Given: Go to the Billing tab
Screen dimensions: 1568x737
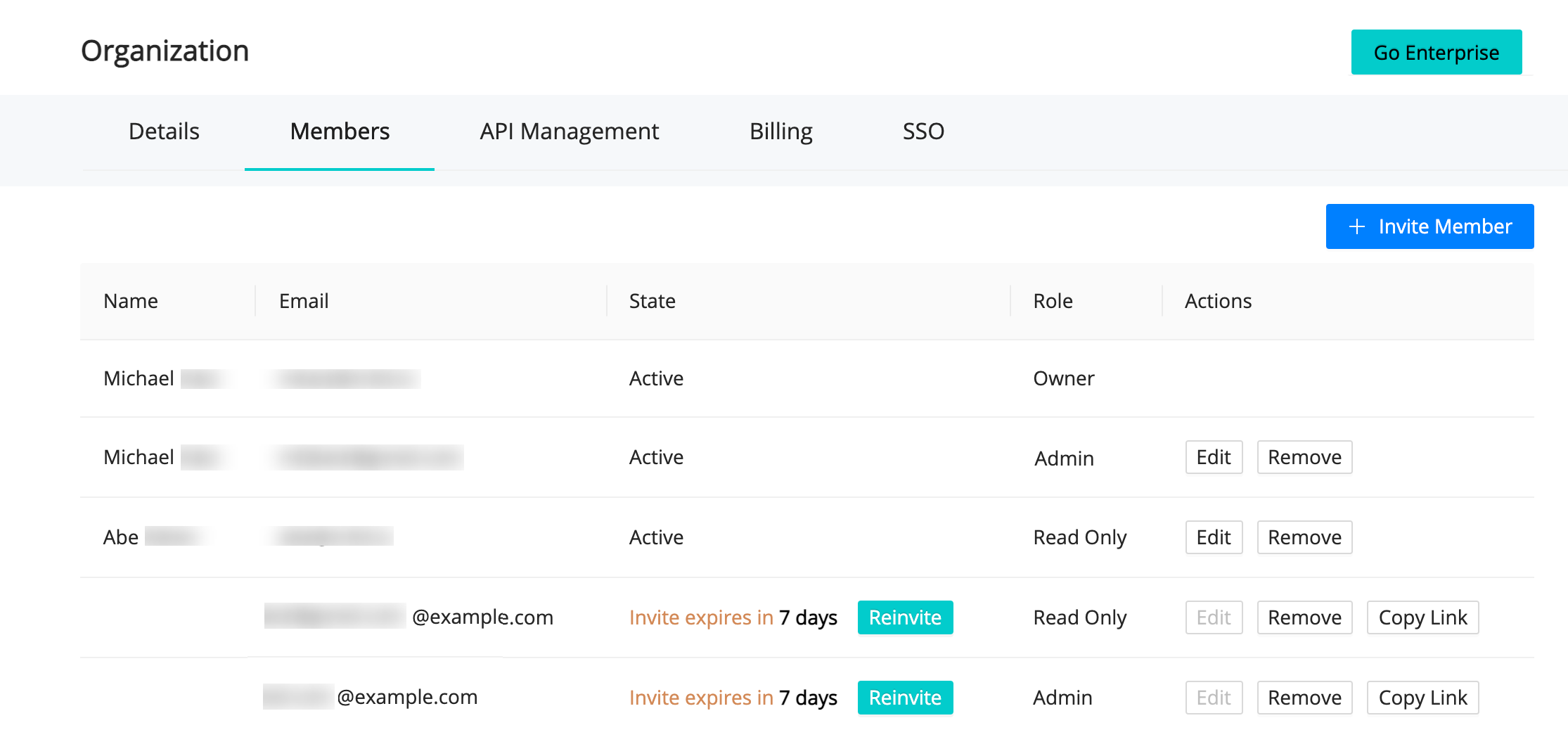Looking at the screenshot, I should pos(780,132).
